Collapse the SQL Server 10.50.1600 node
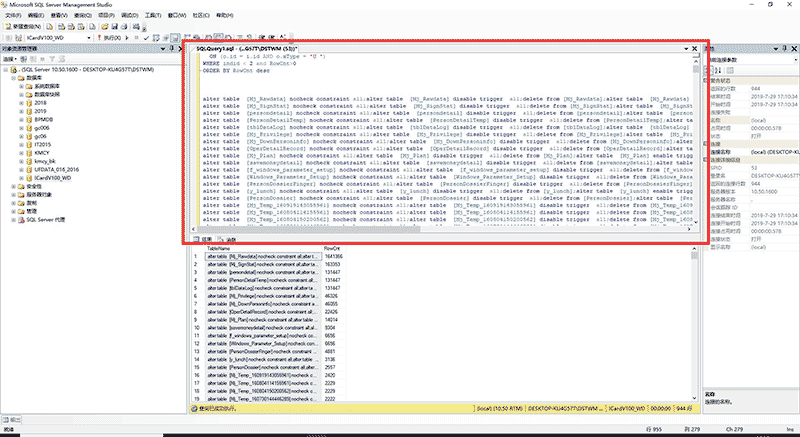This screenshot has height=437, width=800. tap(6, 70)
